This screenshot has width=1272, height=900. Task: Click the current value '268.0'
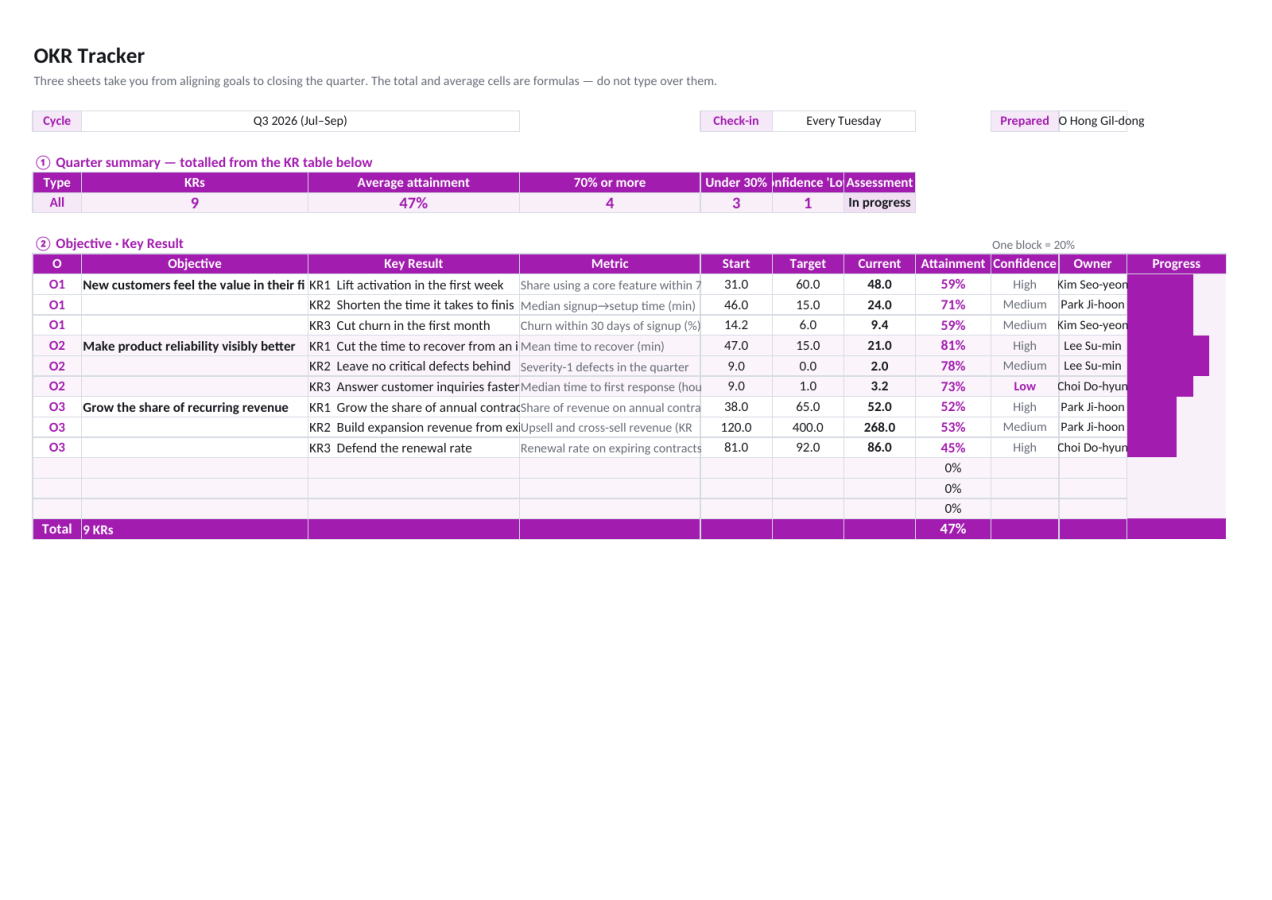coord(879,427)
